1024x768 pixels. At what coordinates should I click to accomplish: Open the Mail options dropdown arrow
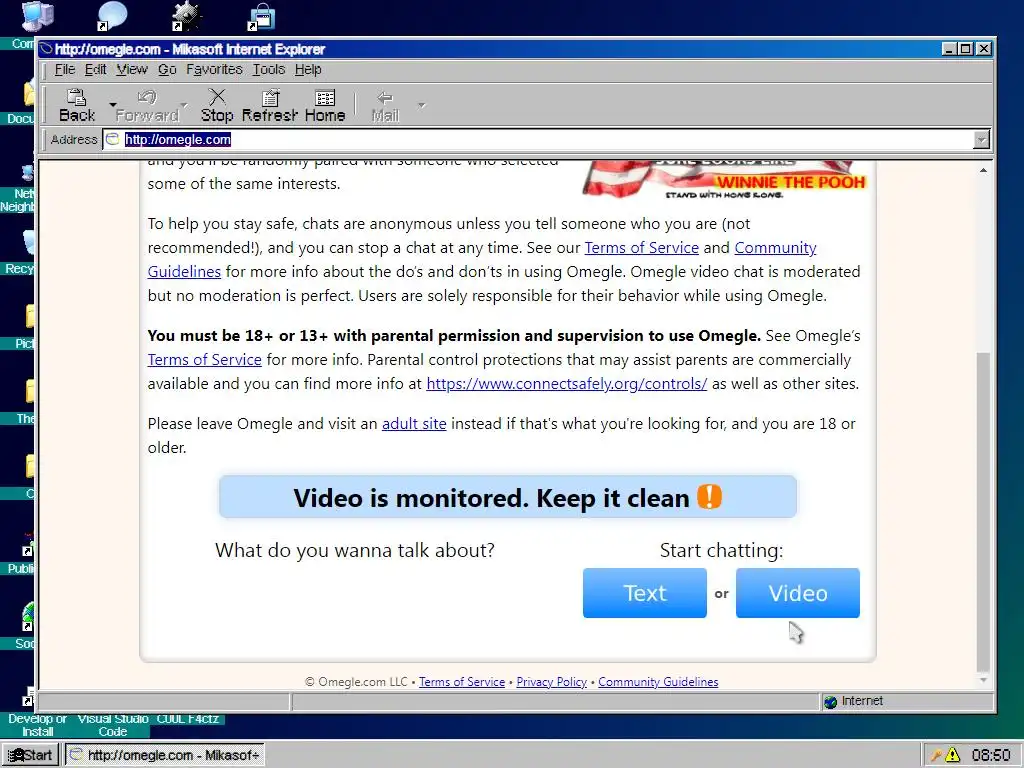click(x=421, y=104)
